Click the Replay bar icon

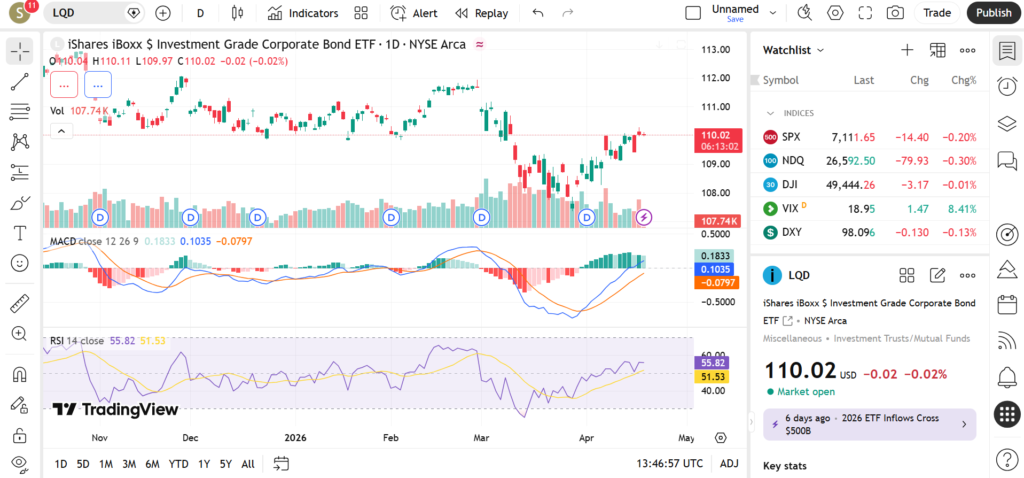click(x=481, y=13)
